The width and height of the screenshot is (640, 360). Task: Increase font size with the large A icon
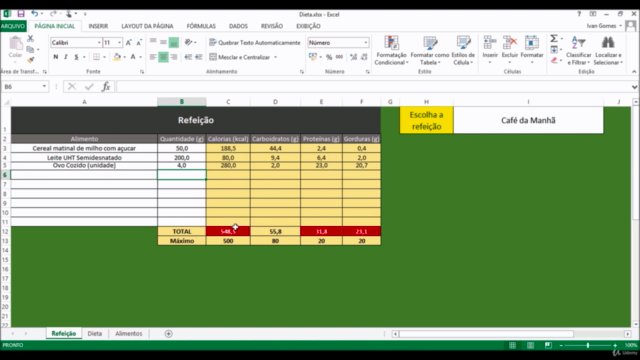coord(129,42)
